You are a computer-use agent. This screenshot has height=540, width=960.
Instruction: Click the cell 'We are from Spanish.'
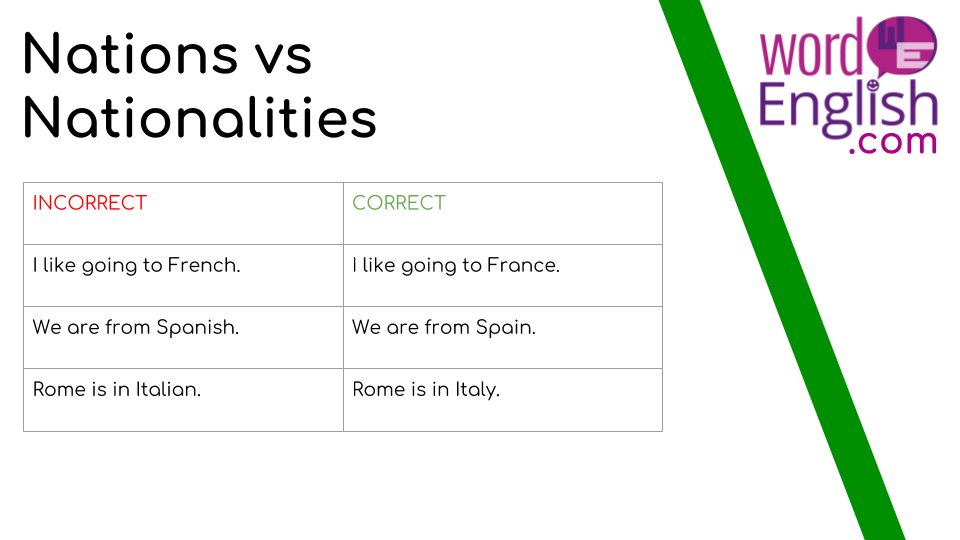click(183, 337)
